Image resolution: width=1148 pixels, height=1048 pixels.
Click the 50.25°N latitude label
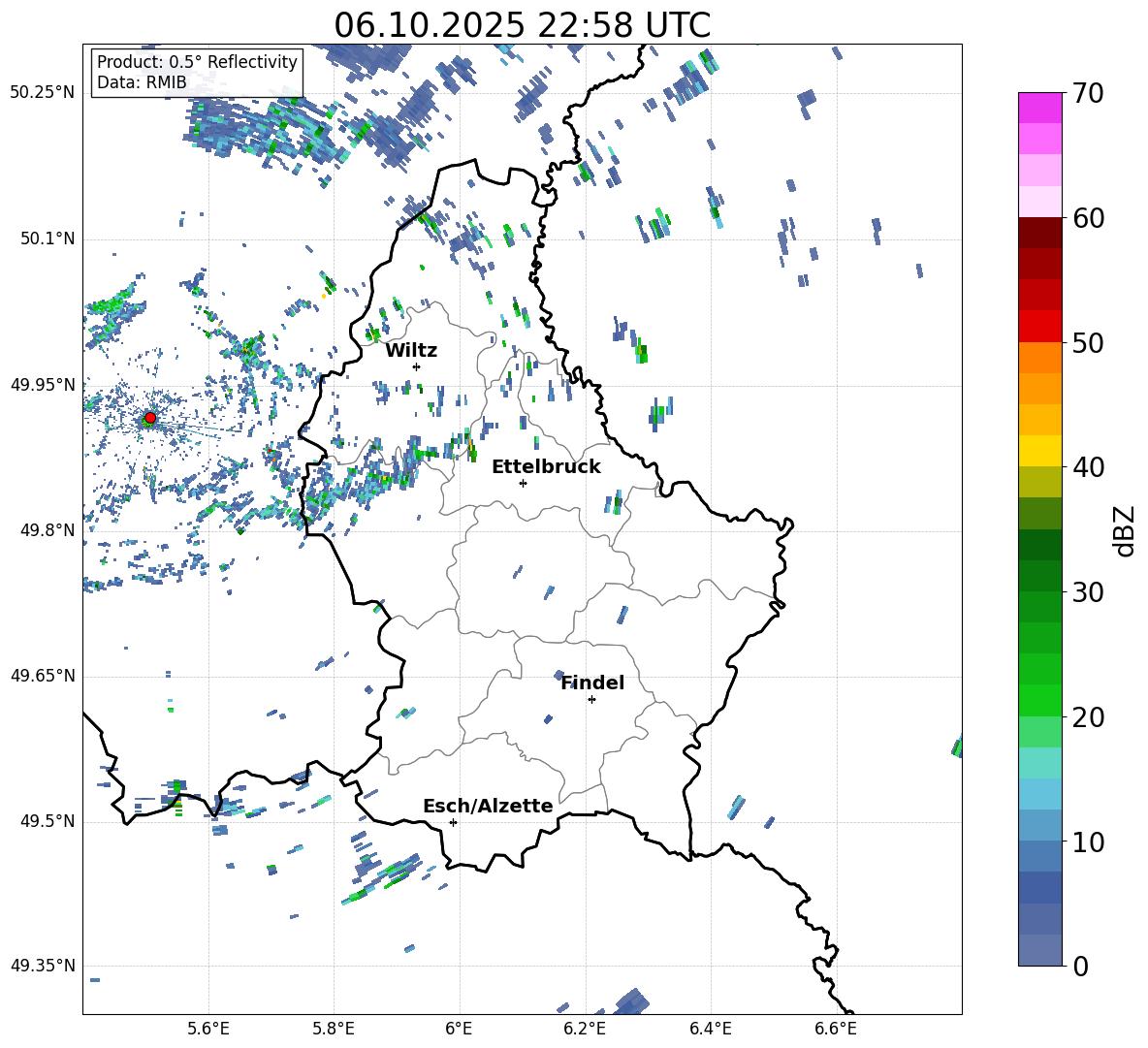coord(42,93)
